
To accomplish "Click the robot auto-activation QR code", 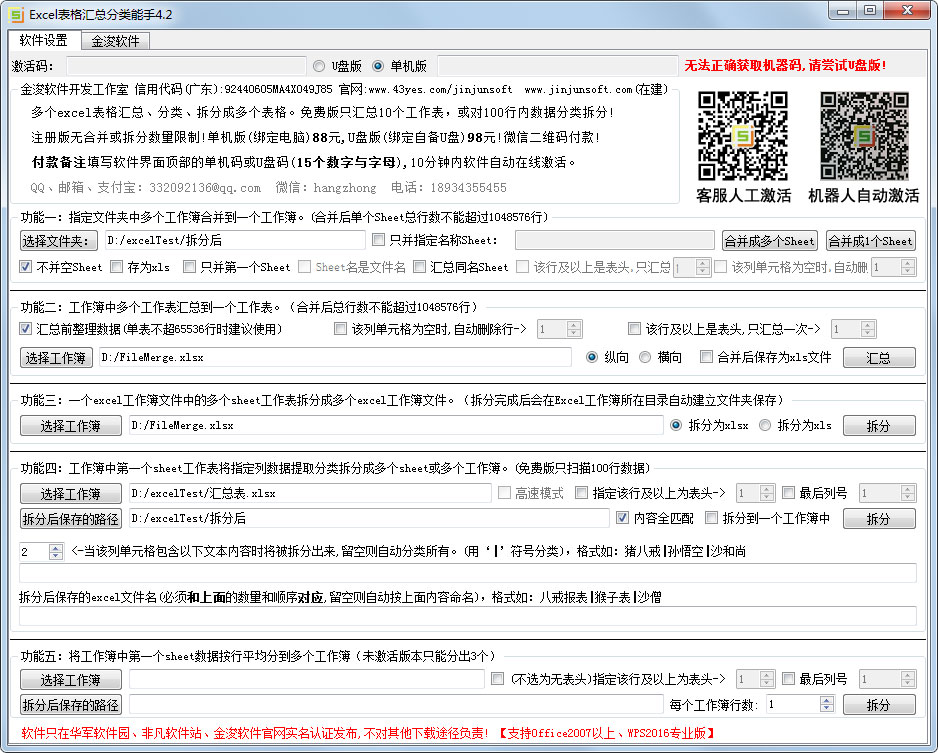I will click(864, 135).
